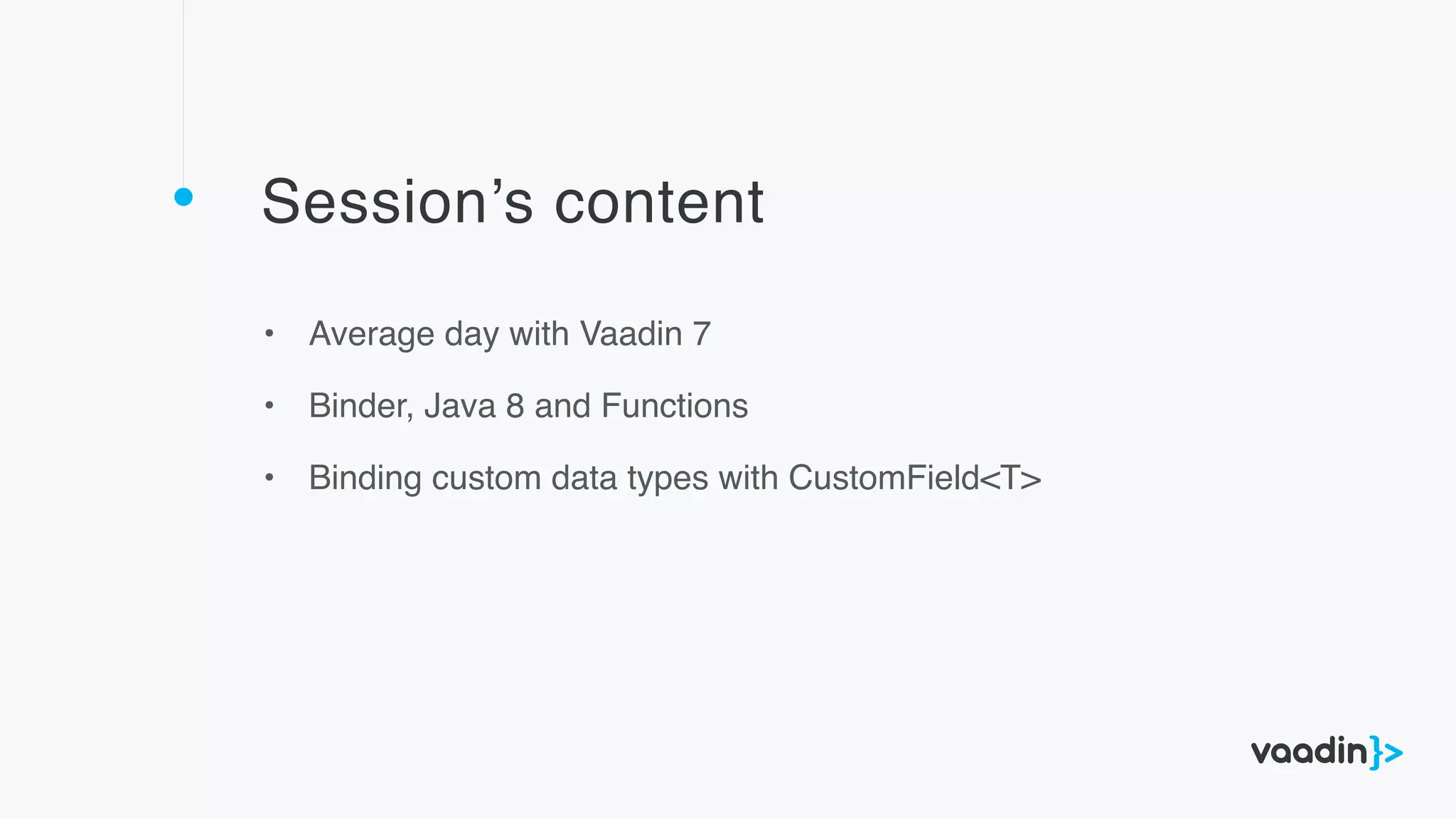Viewport: 1456px width, 819px height.
Task: Click 'custom data types' in third bullet
Action: 569,478
